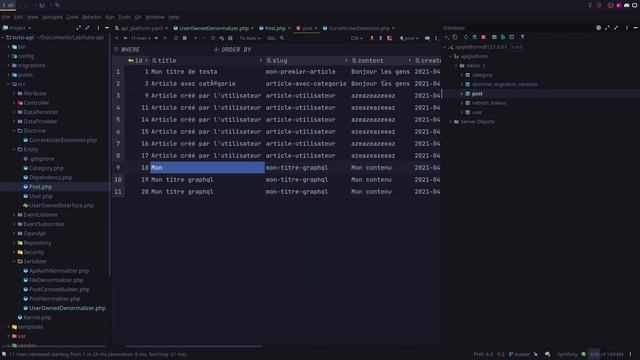The image size is (640, 360).
Task: Open the Tools menu
Action: click(x=124, y=17)
